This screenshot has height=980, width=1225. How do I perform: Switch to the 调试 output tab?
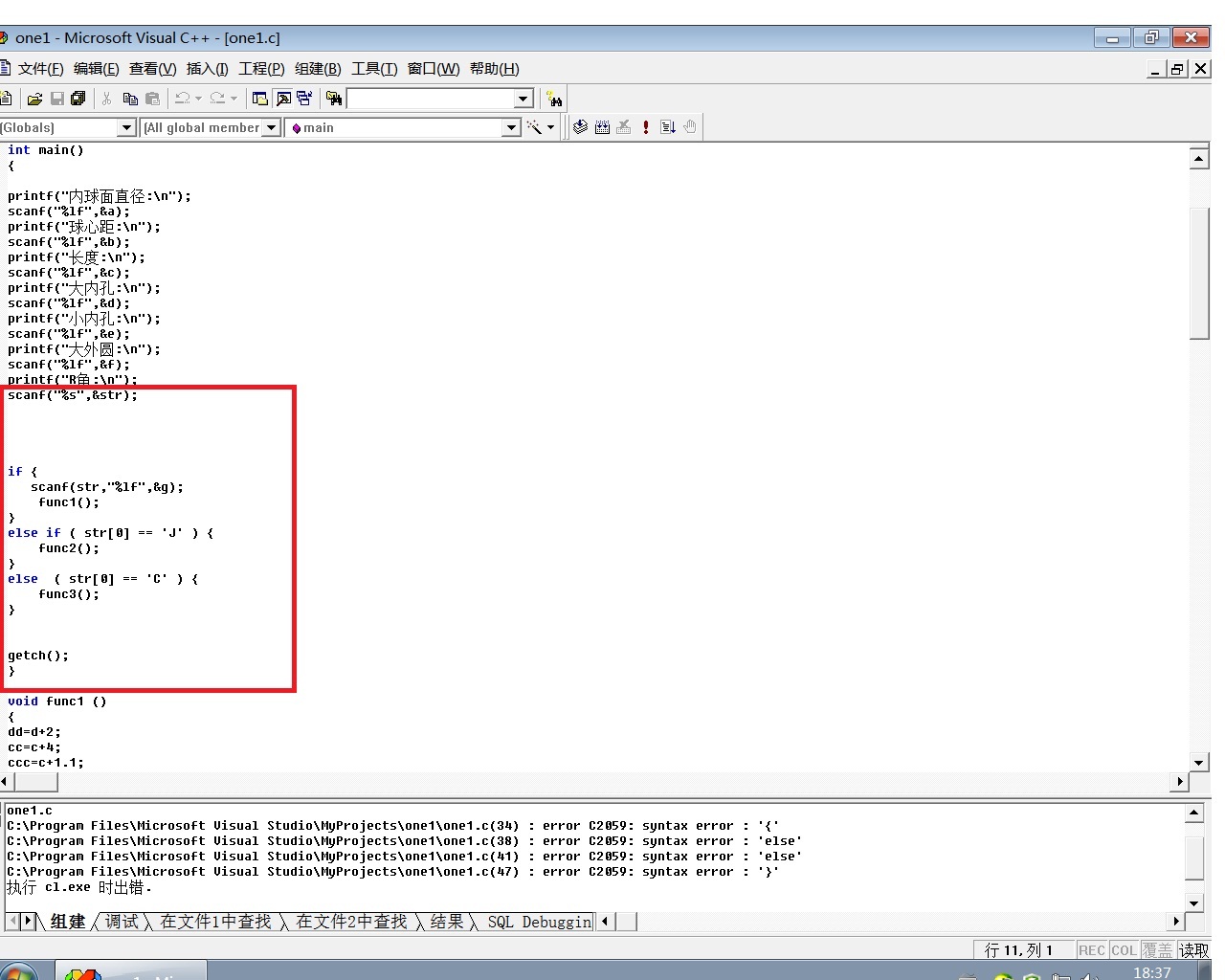coord(122,922)
